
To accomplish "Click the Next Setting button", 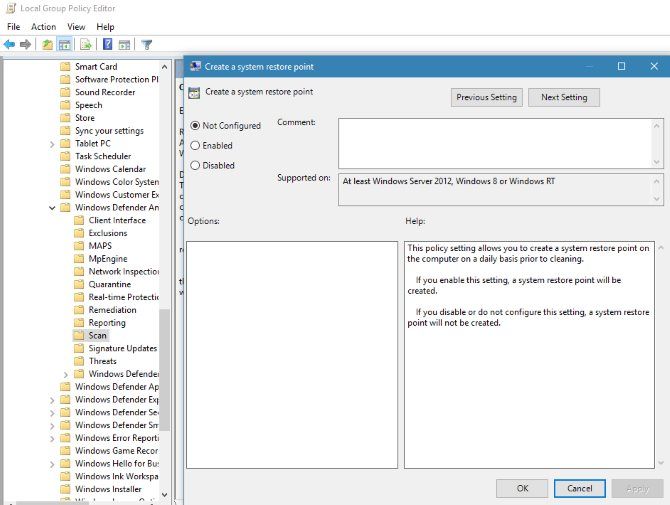I will pos(564,97).
